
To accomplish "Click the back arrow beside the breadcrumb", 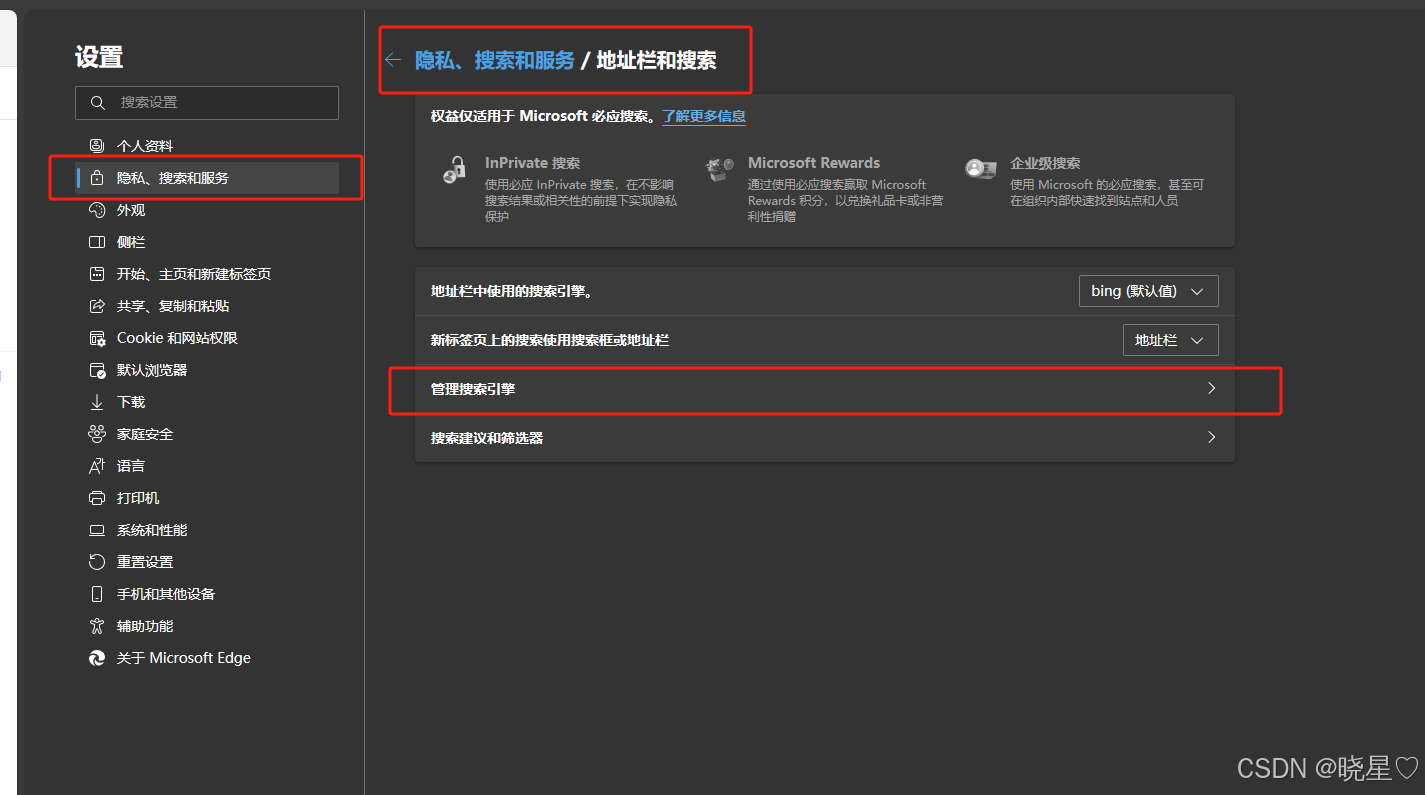I will [393, 60].
